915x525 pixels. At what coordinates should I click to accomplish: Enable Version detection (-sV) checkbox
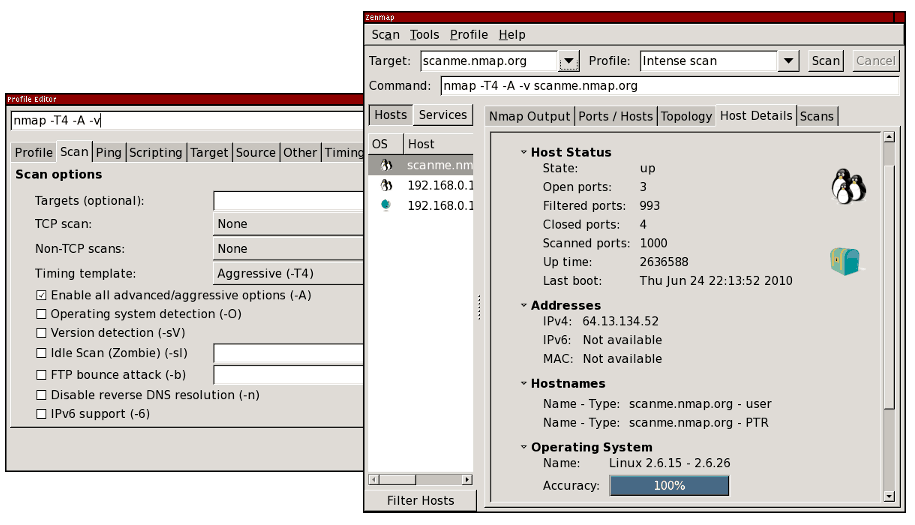point(41,332)
